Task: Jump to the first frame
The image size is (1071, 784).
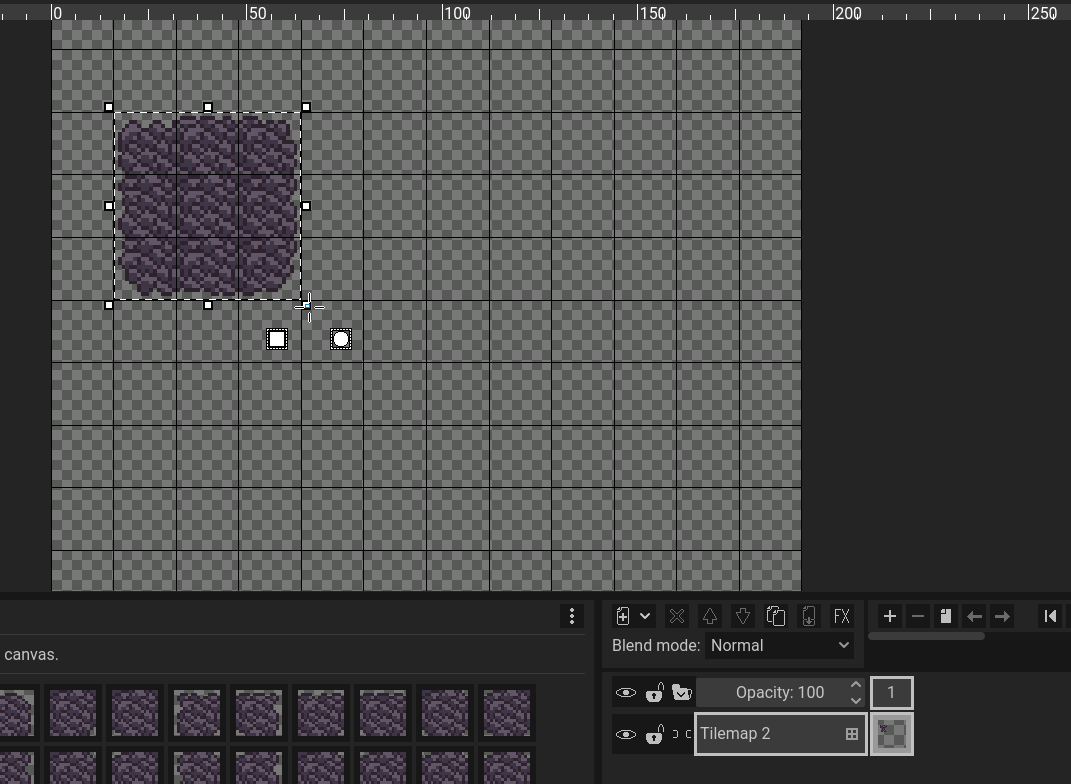Action: click(1049, 616)
